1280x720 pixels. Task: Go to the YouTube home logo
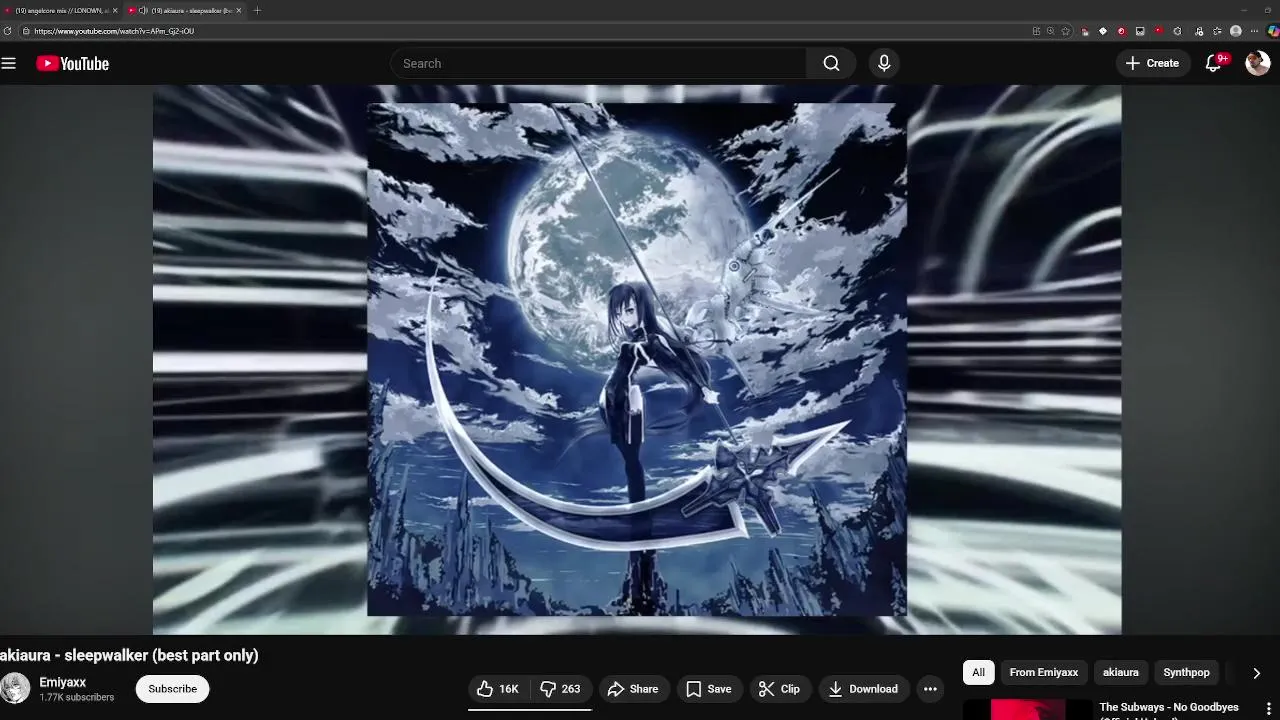72,63
